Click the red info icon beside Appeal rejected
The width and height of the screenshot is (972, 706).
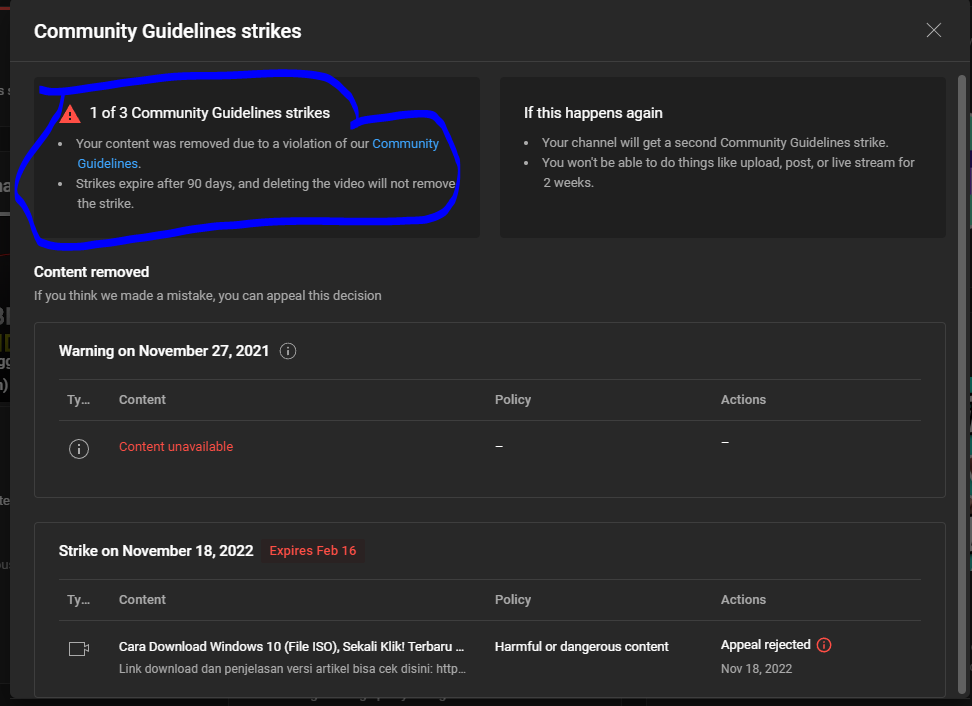[x=824, y=645]
